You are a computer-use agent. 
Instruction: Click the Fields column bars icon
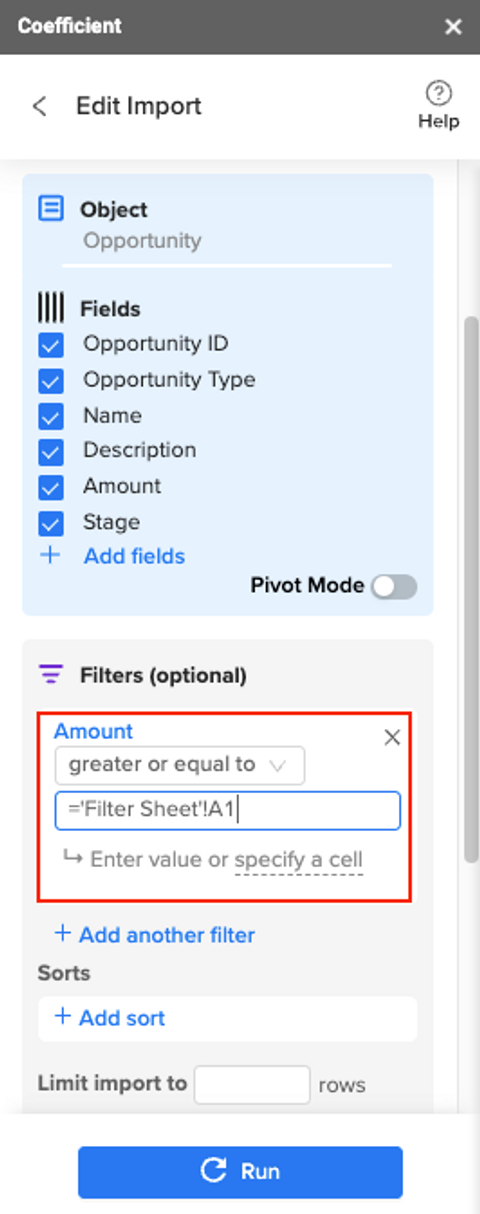50,309
